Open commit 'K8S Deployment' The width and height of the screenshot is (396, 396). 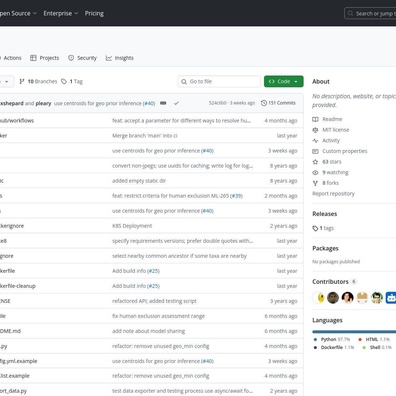point(132,226)
